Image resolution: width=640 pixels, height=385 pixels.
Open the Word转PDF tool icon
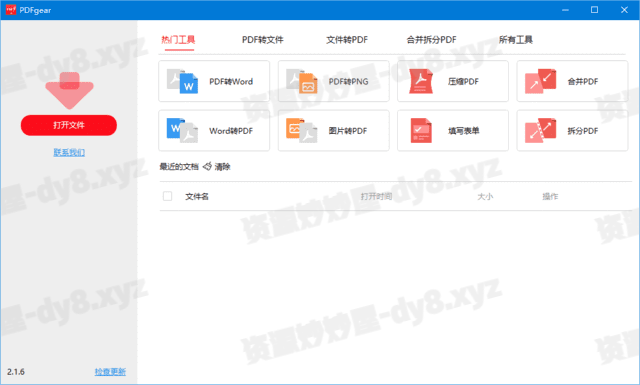pos(182,131)
